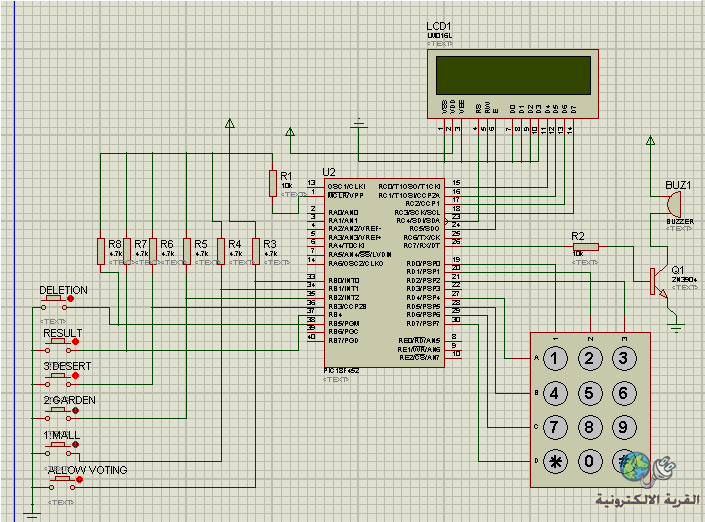Select the power terminal arrow above the buzzer

[x=650, y=140]
